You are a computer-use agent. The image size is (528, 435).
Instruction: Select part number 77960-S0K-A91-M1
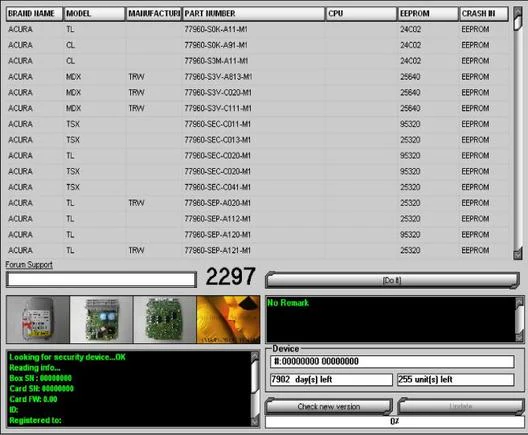(x=216, y=45)
